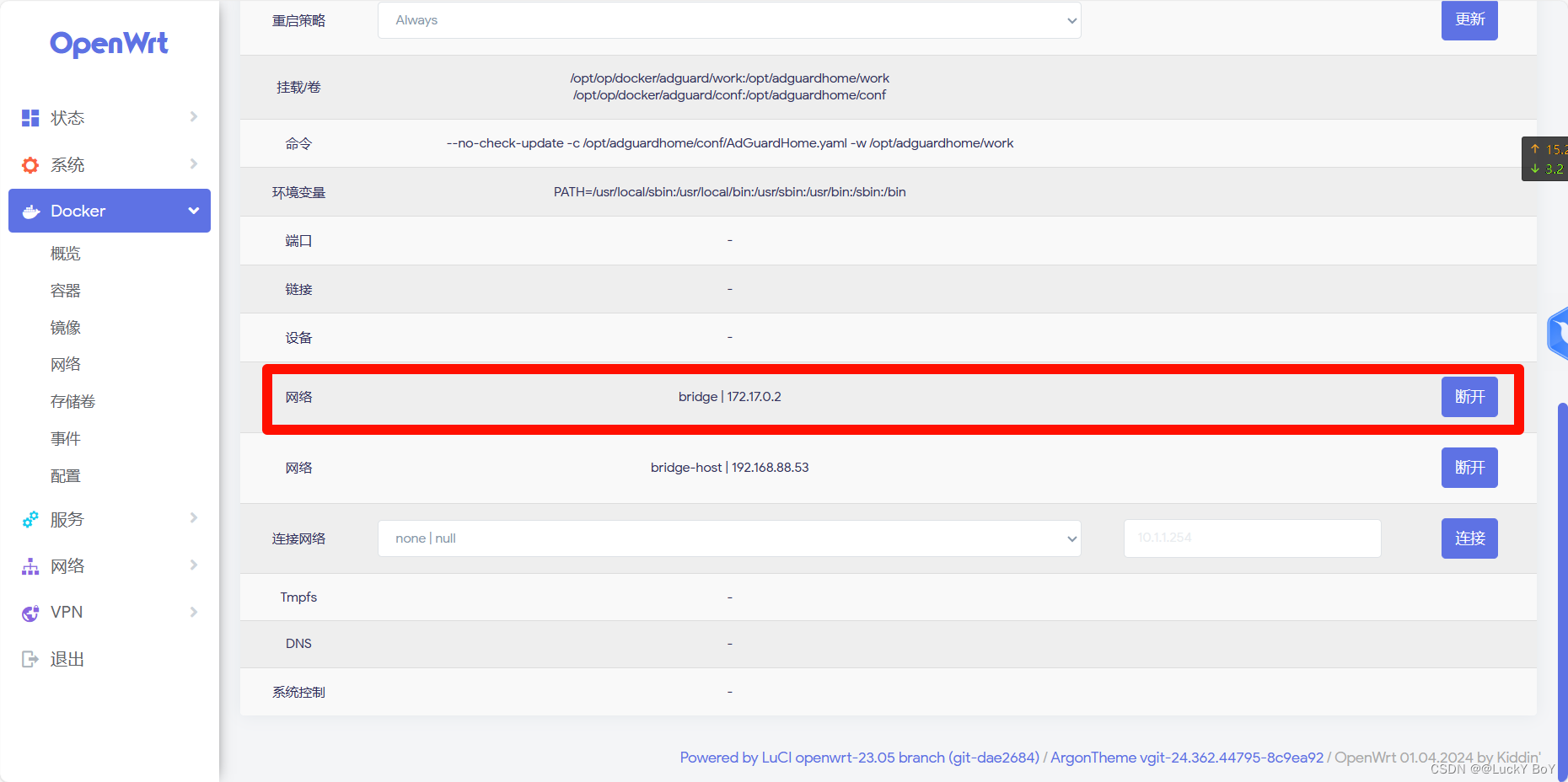Click the 端口 row label
1568x782 pixels.
298,241
